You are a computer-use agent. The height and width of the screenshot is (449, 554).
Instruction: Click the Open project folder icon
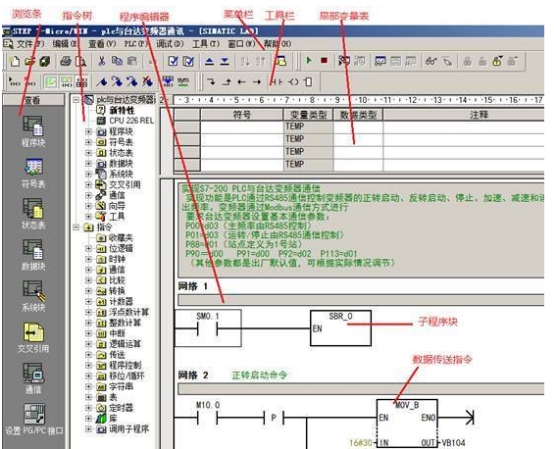click(30, 61)
